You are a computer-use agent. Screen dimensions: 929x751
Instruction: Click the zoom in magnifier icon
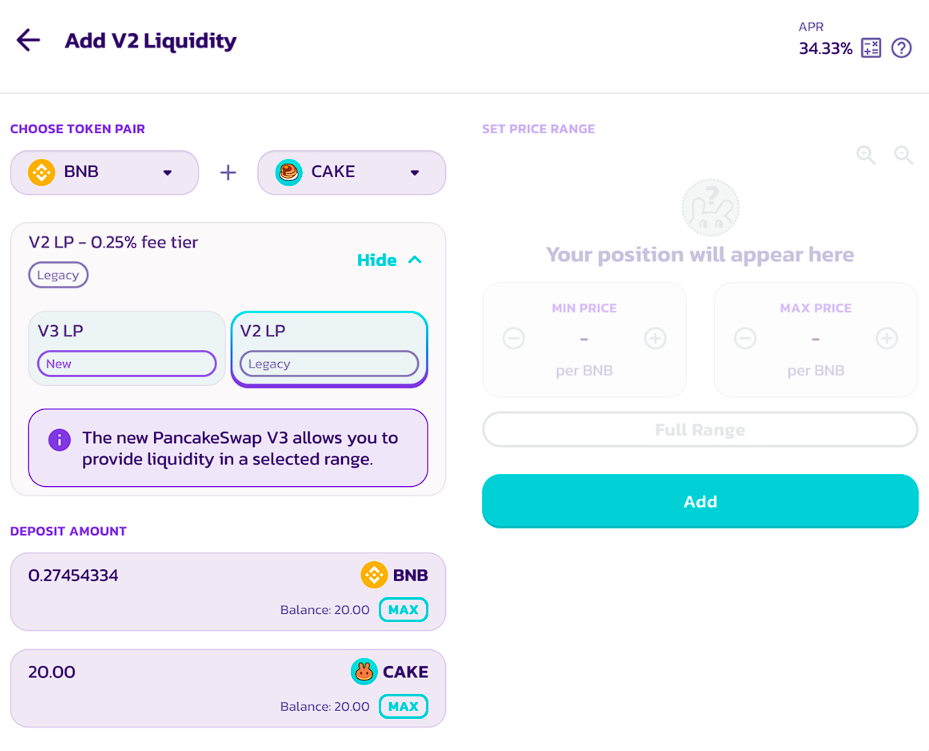[x=866, y=155]
